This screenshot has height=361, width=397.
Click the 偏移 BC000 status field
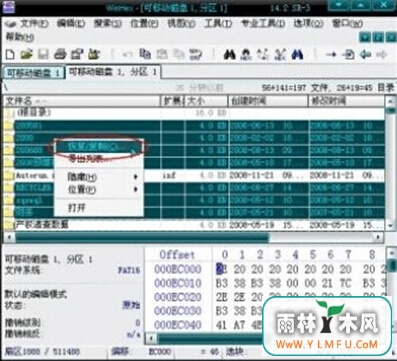tap(142, 352)
